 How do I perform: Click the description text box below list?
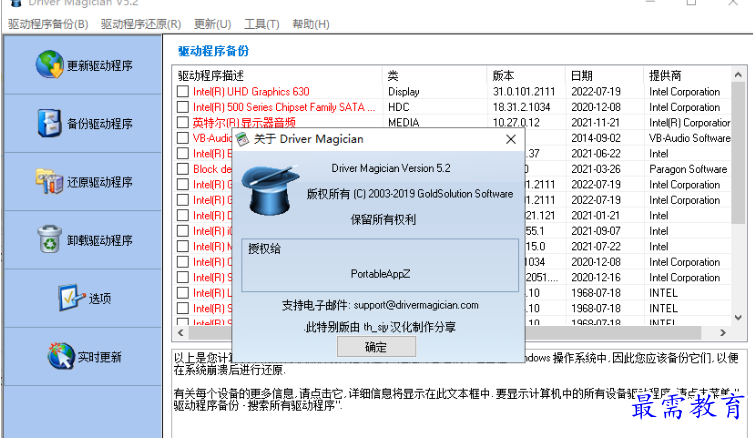click(x=459, y=394)
